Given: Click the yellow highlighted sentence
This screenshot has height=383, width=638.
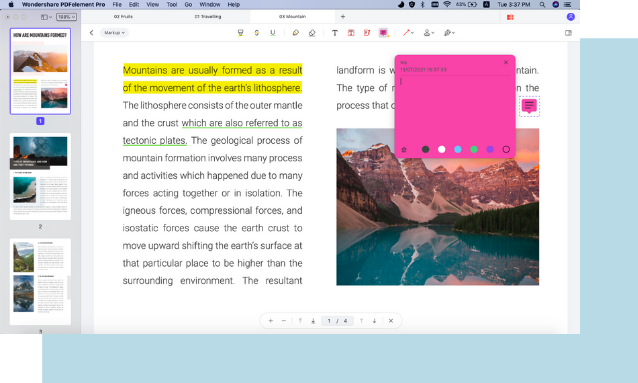Looking at the screenshot, I should pyautogui.click(x=212, y=79).
